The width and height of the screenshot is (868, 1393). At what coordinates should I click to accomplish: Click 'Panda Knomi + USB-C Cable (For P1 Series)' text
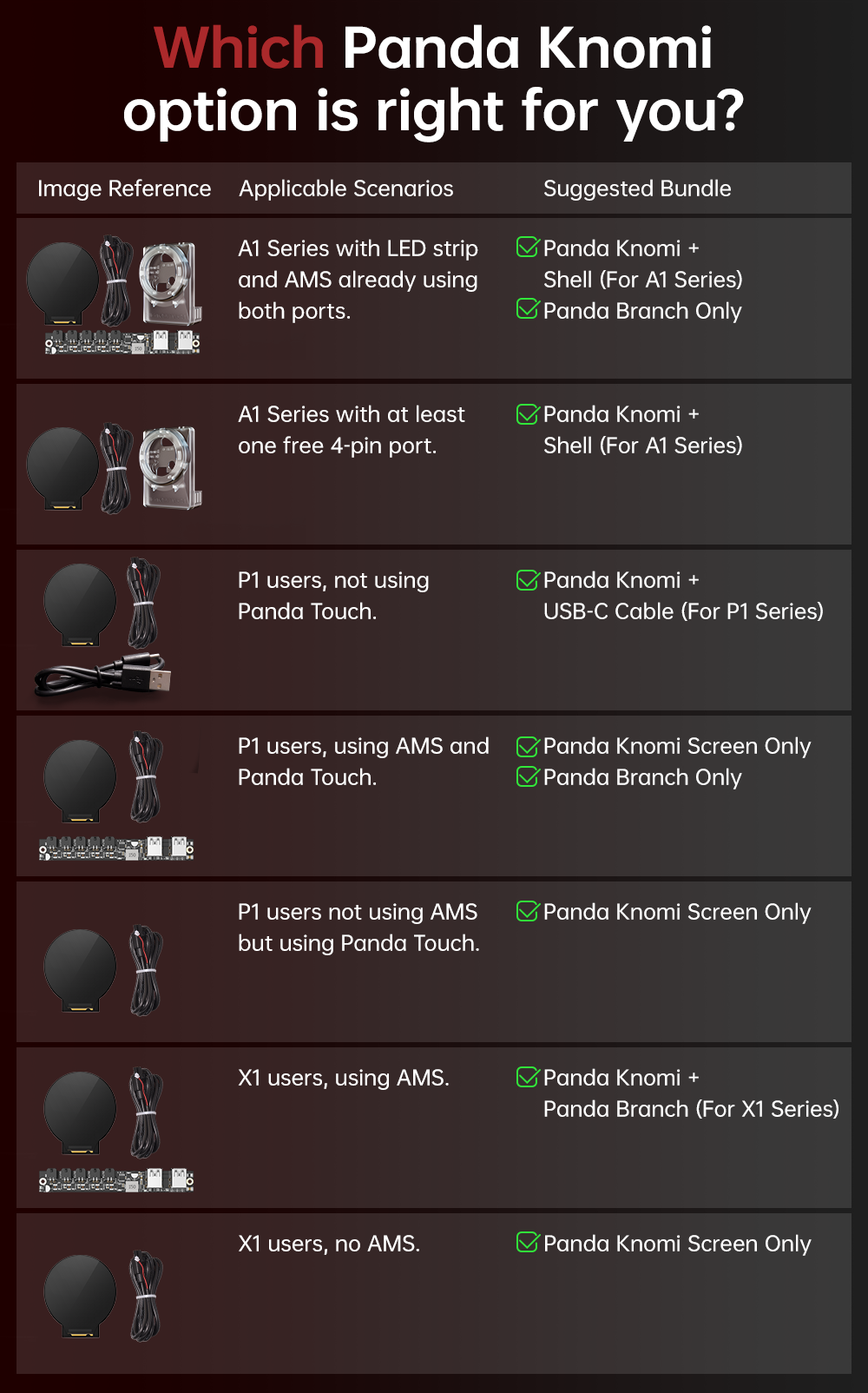coord(682,596)
